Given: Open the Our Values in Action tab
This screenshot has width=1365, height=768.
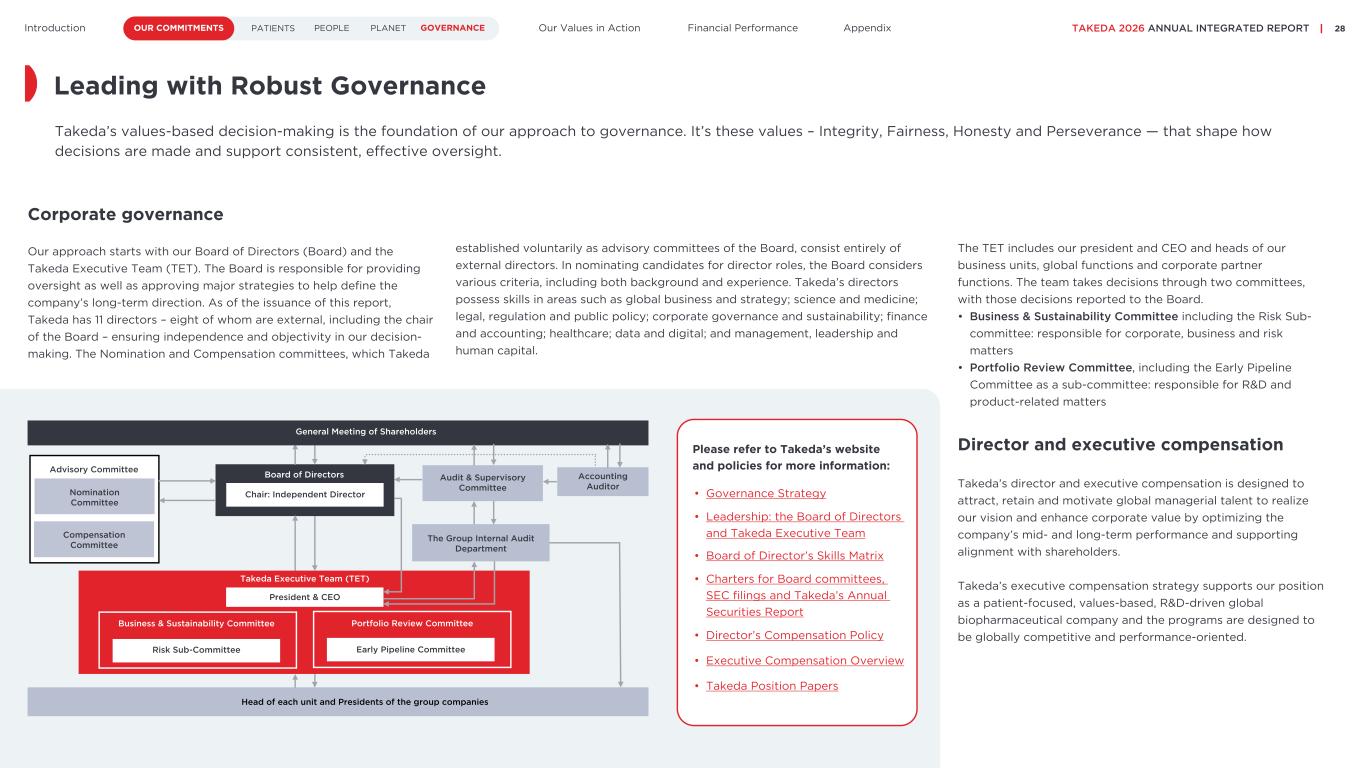Looking at the screenshot, I should [589, 28].
